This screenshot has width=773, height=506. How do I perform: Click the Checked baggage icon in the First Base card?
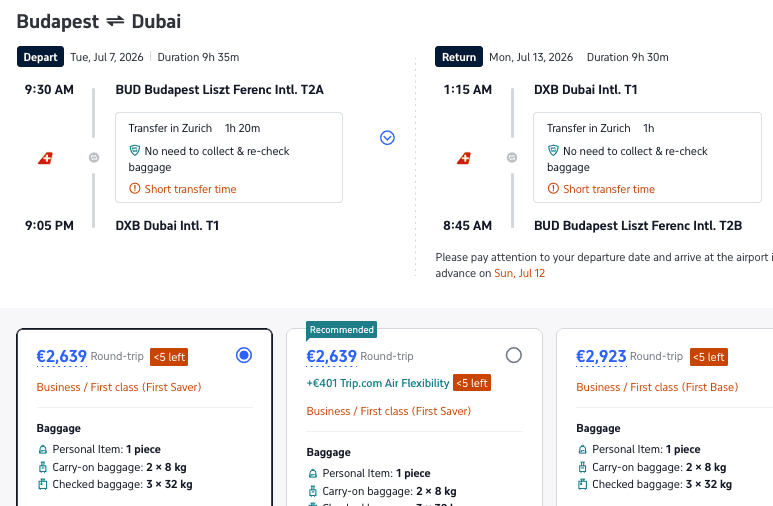coord(583,485)
